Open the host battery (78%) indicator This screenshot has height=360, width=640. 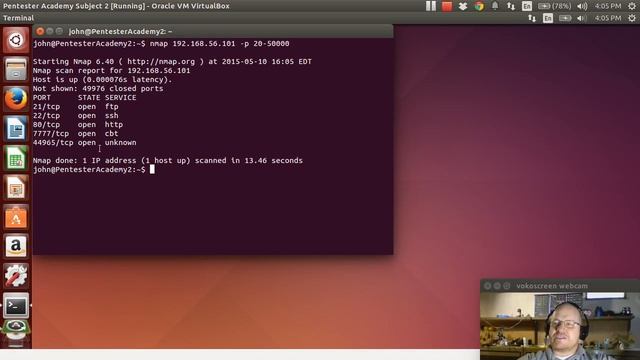point(554,6)
